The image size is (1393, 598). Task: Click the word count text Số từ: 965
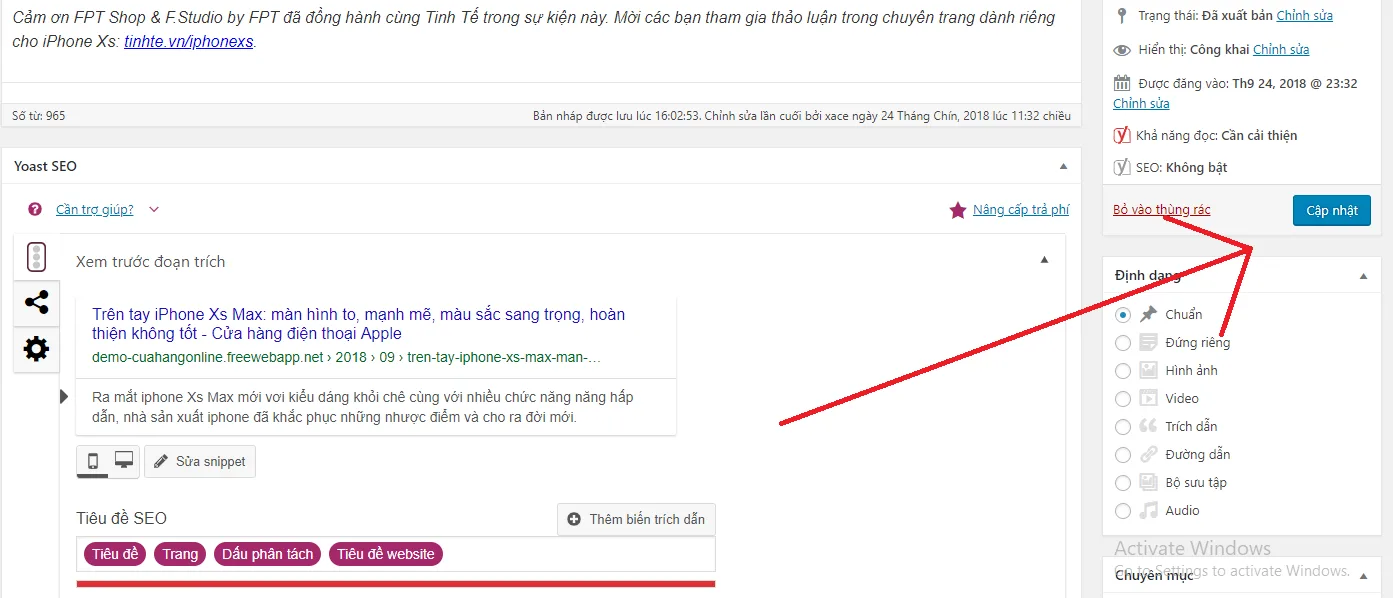39,116
